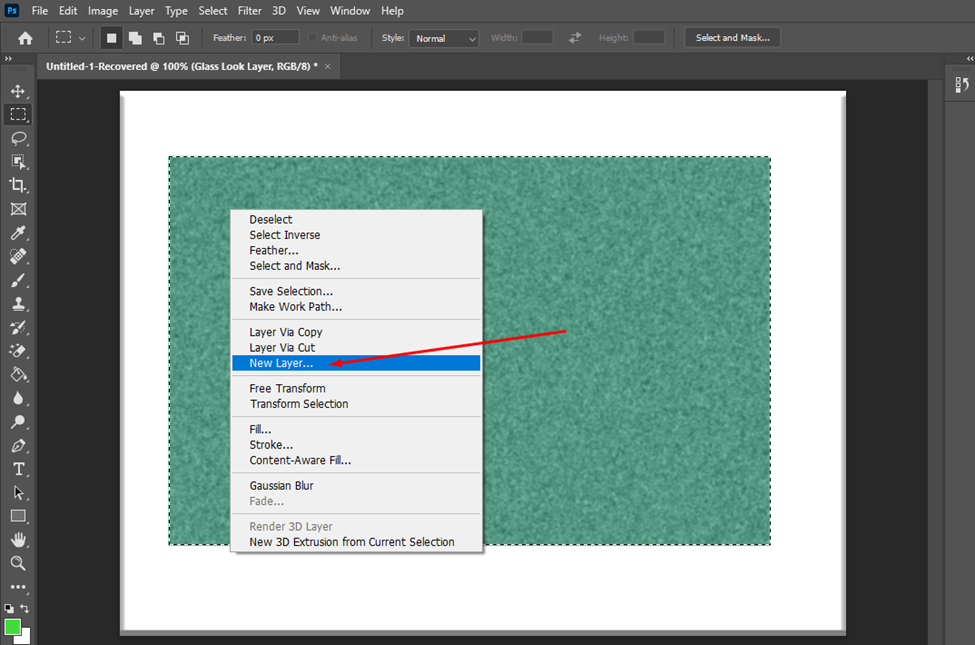
Task: Select the Eraser tool
Action: click(18, 351)
